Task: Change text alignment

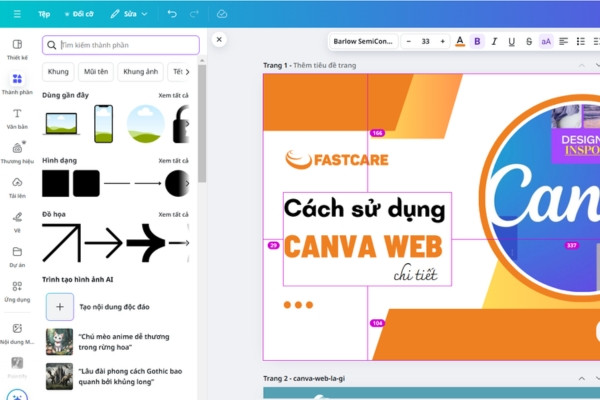Action: pos(563,41)
